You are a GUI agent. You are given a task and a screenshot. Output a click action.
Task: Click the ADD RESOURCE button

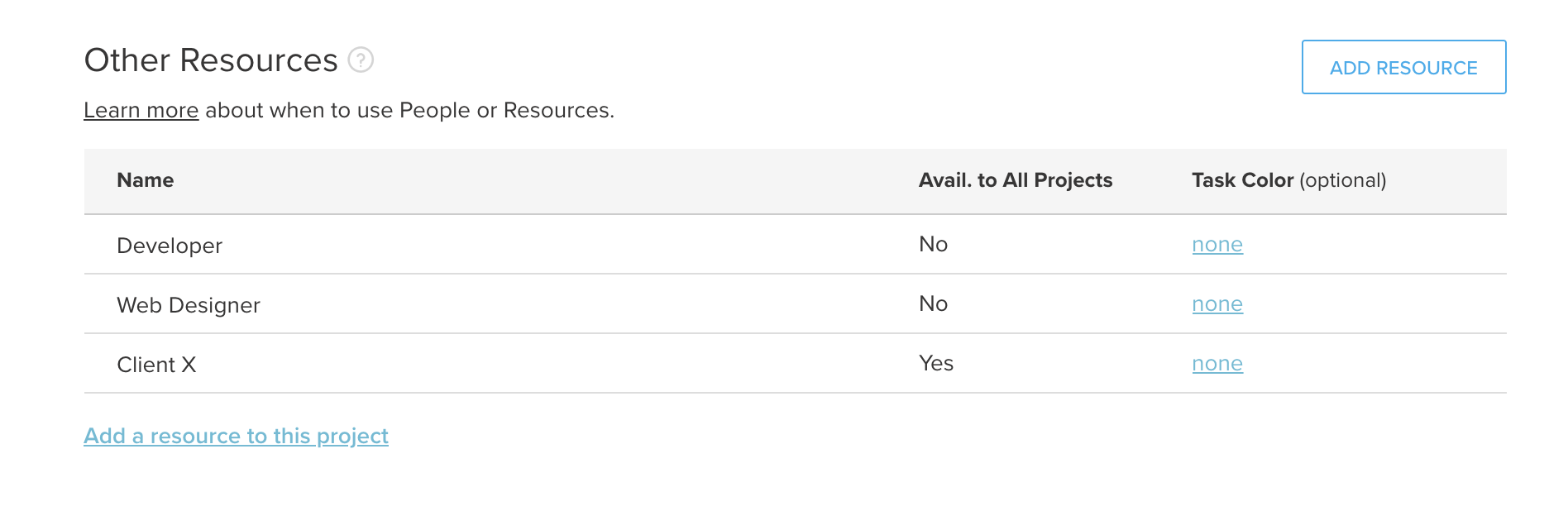pyautogui.click(x=1403, y=68)
